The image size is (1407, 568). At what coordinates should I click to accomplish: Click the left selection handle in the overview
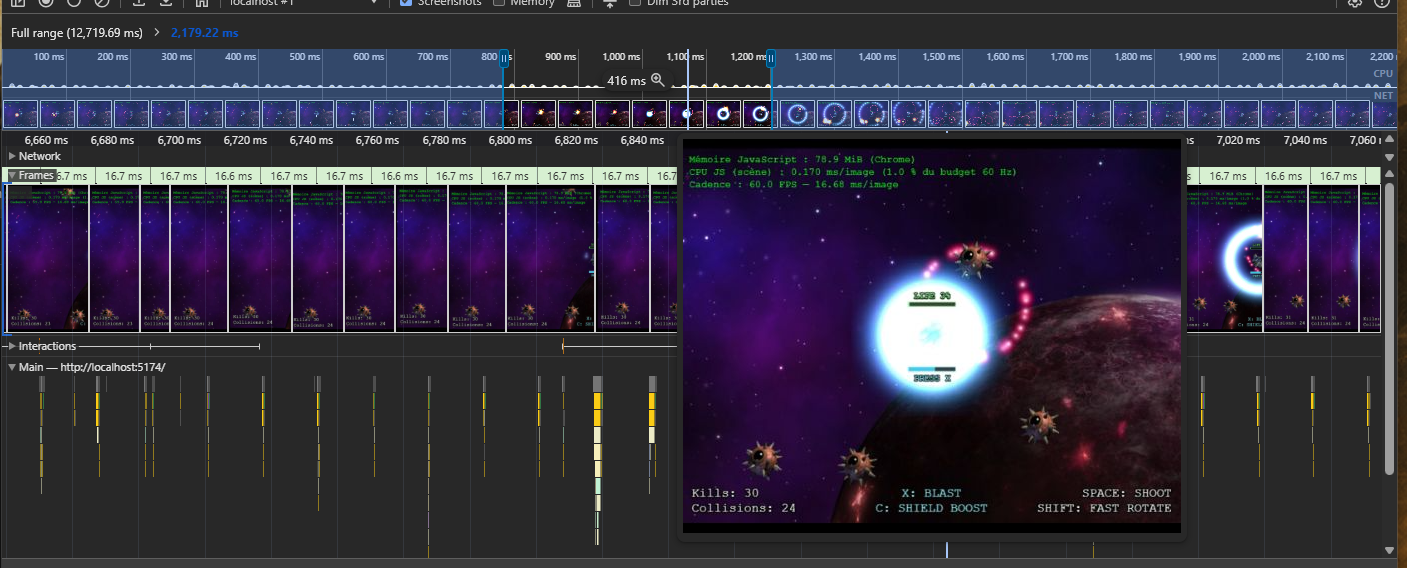(505, 59)
